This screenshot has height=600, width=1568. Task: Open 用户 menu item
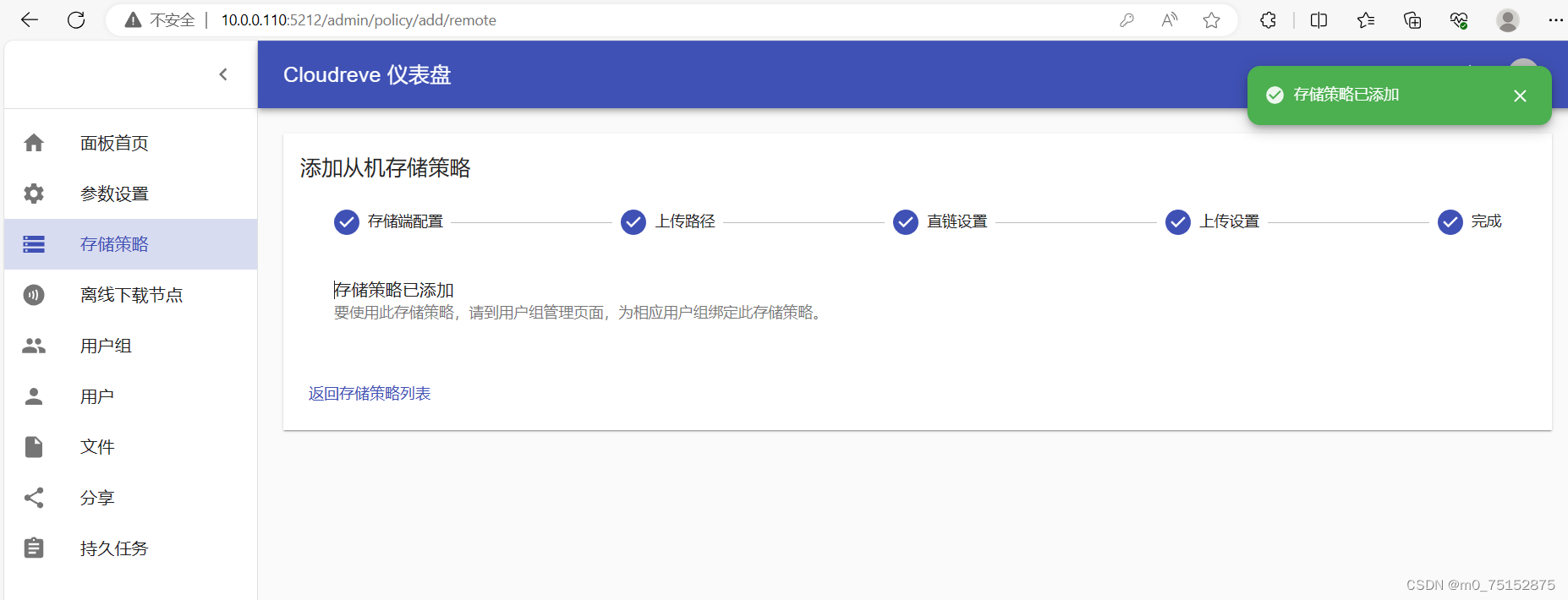(x=97, y=396)
